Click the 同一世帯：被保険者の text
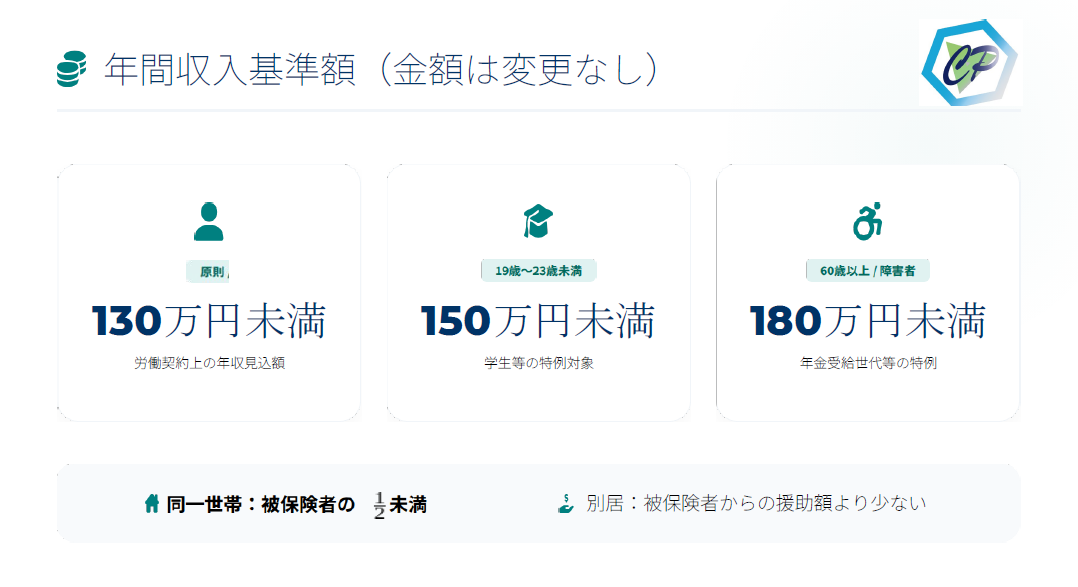This screenshot has width=1078, height=587. 260,505
